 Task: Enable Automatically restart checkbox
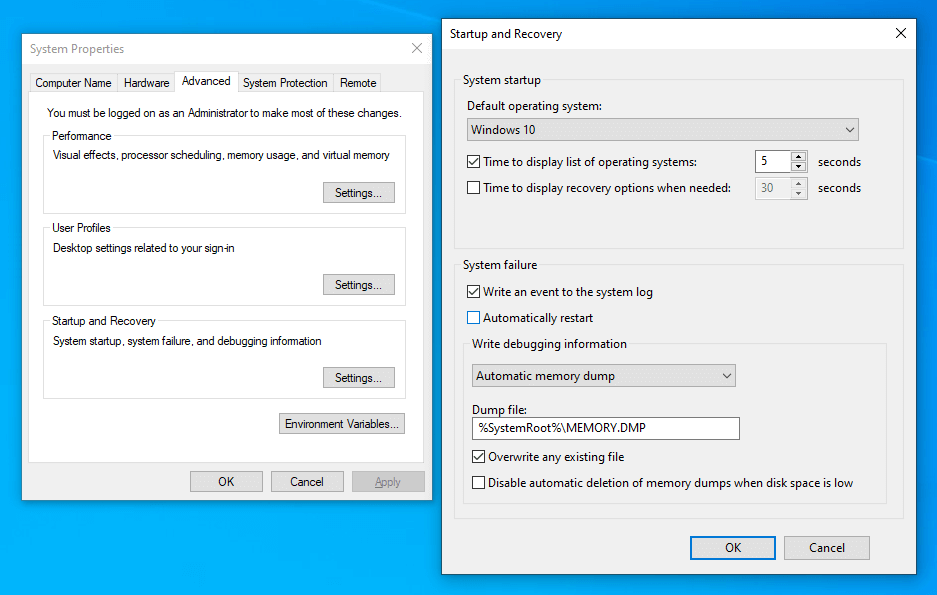click(x=473, y=318)
